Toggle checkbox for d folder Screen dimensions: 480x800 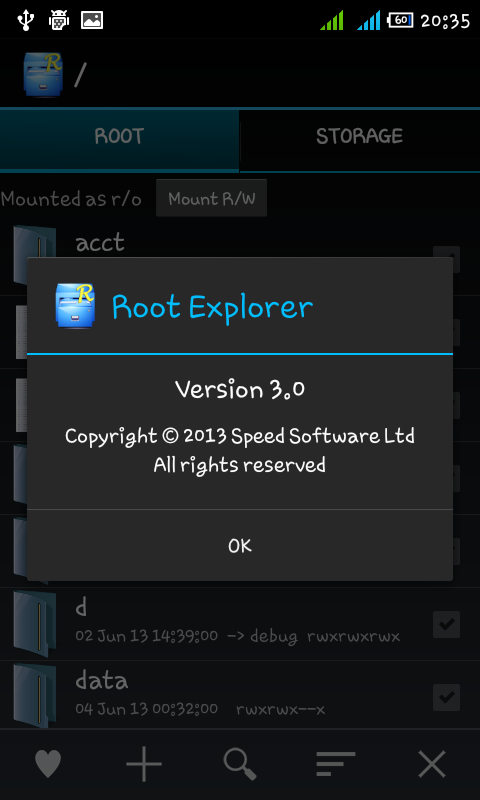(446, 624)
